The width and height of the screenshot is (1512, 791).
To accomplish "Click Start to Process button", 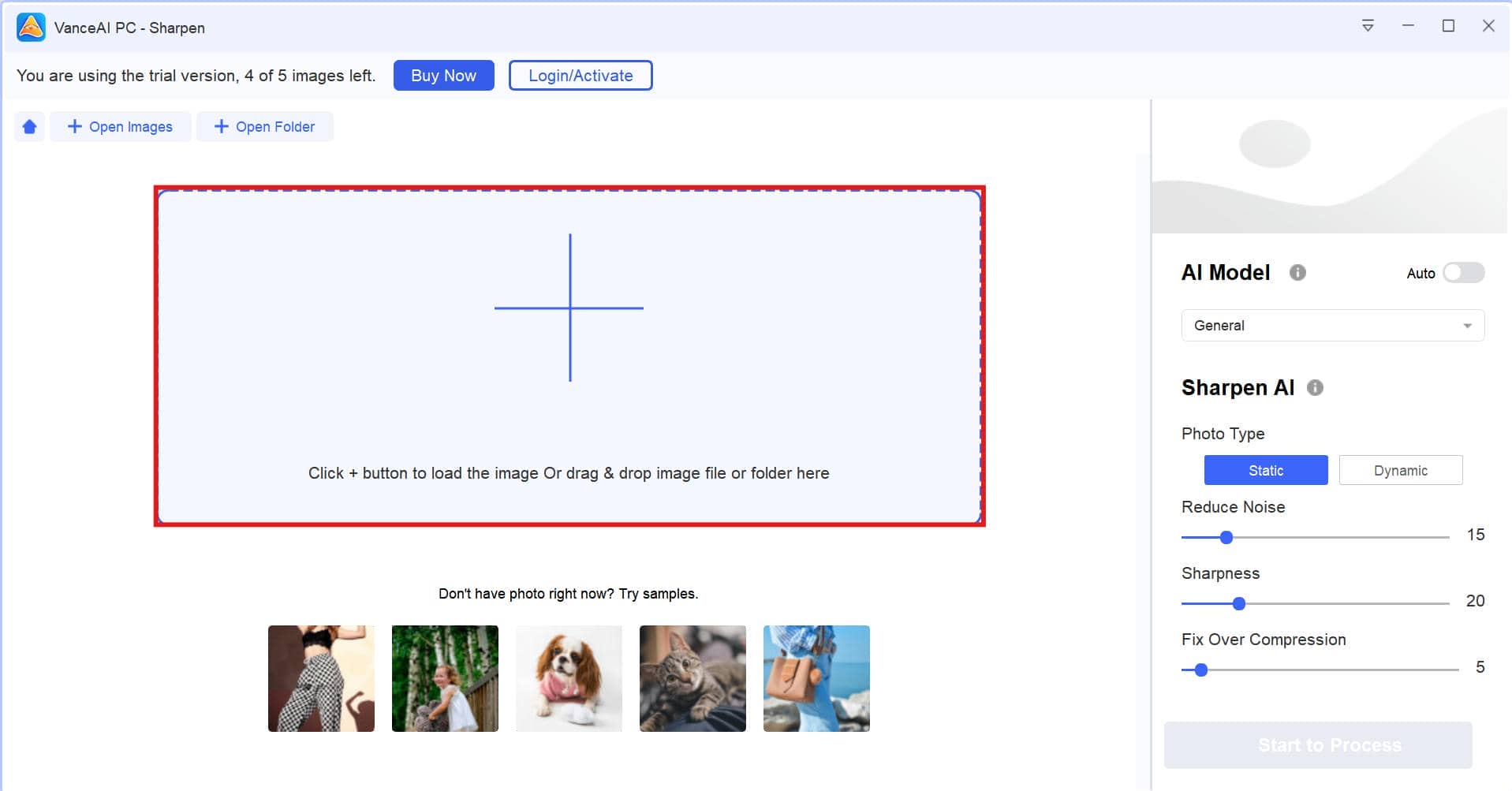I will click(1318, 745).
